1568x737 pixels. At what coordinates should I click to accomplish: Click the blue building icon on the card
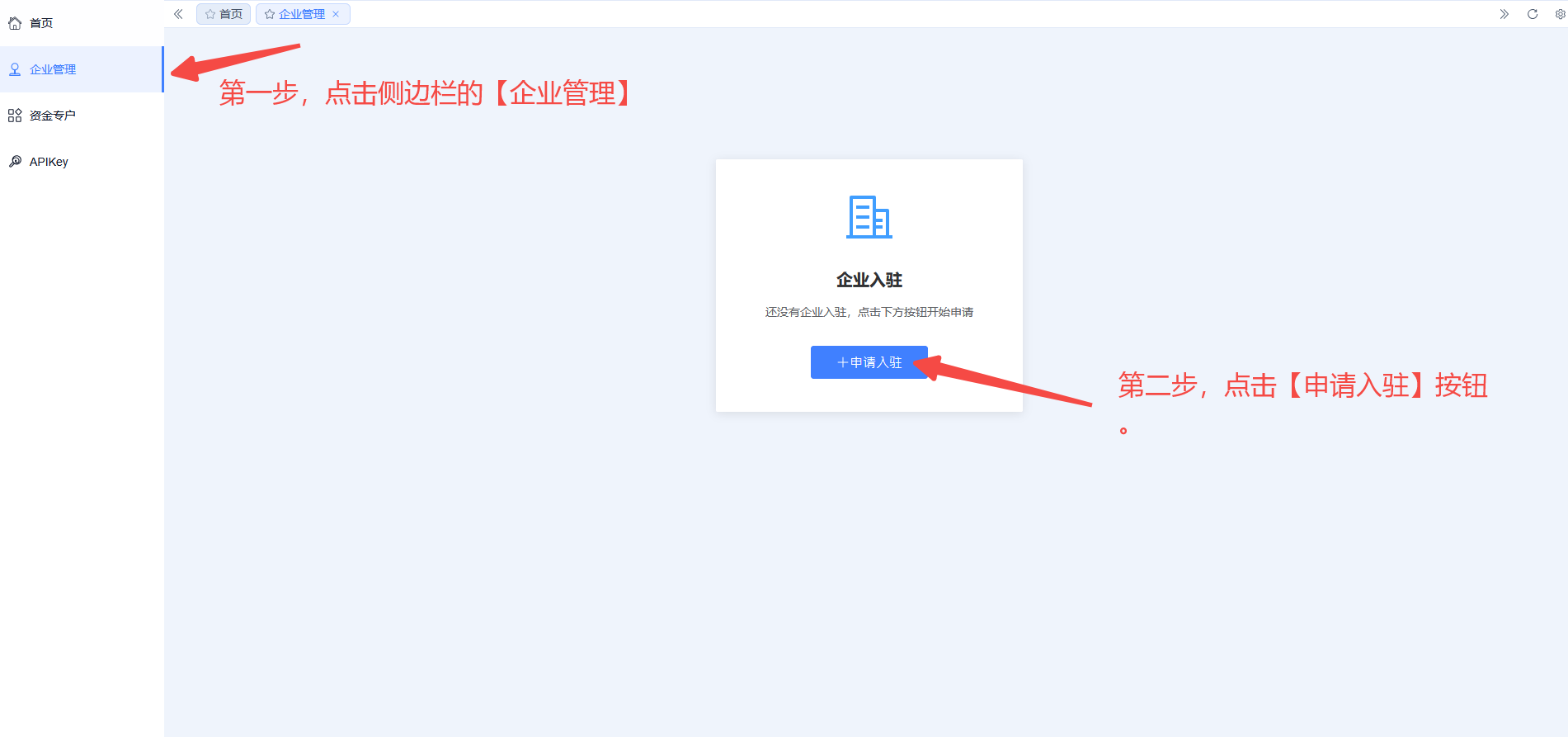[869, 217]
